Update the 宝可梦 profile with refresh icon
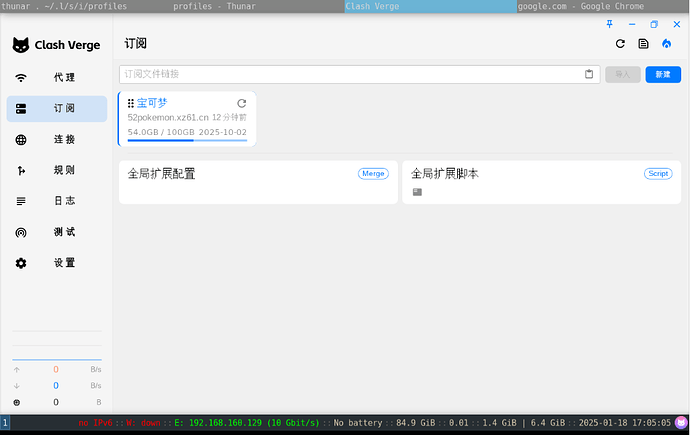This screenshot has height=435, width=690. 242,103
